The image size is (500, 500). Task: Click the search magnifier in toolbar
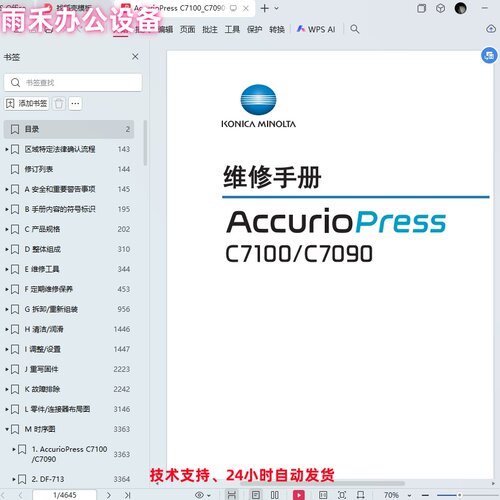(x=355, y=29)
